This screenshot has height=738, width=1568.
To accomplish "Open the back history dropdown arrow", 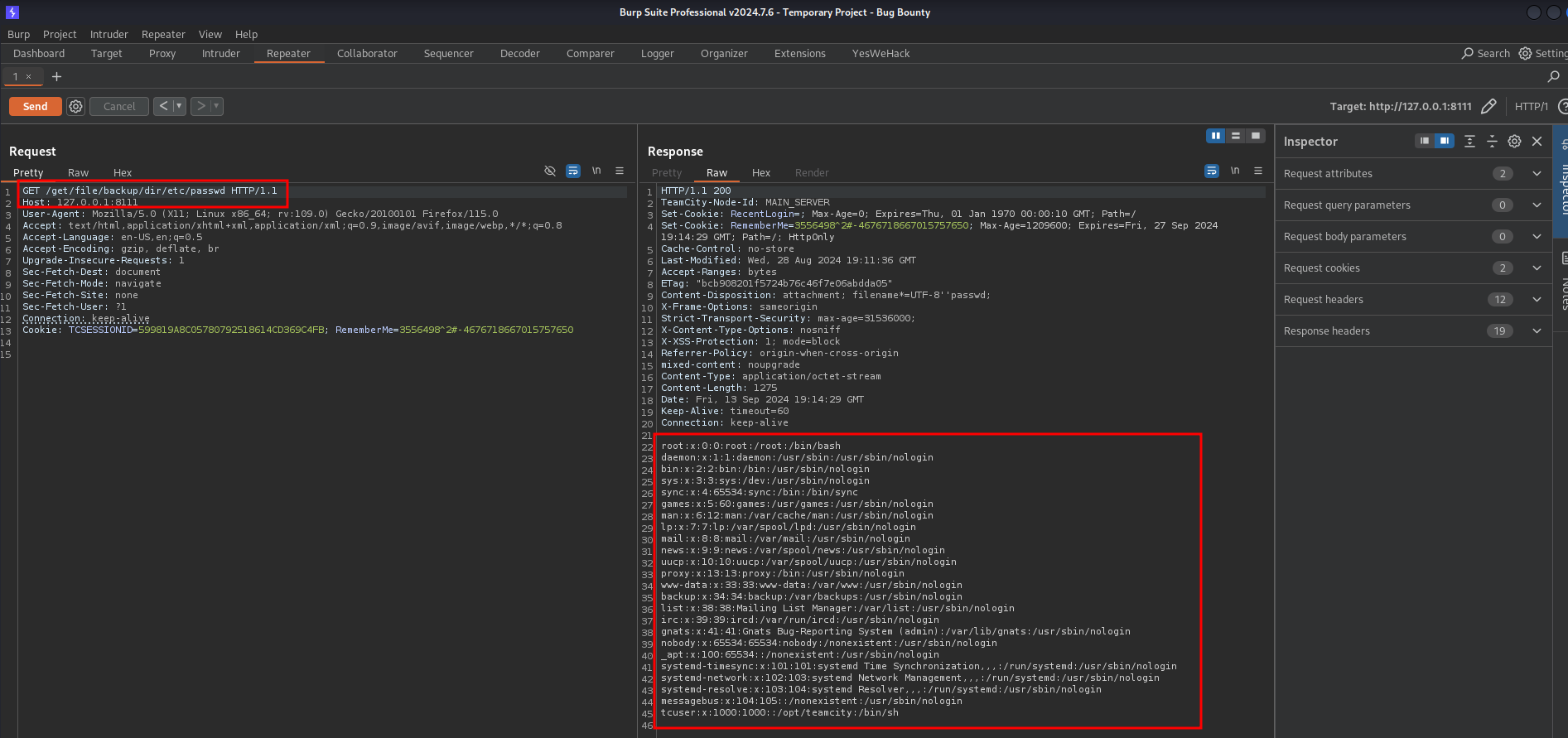I will coord(179,106).
